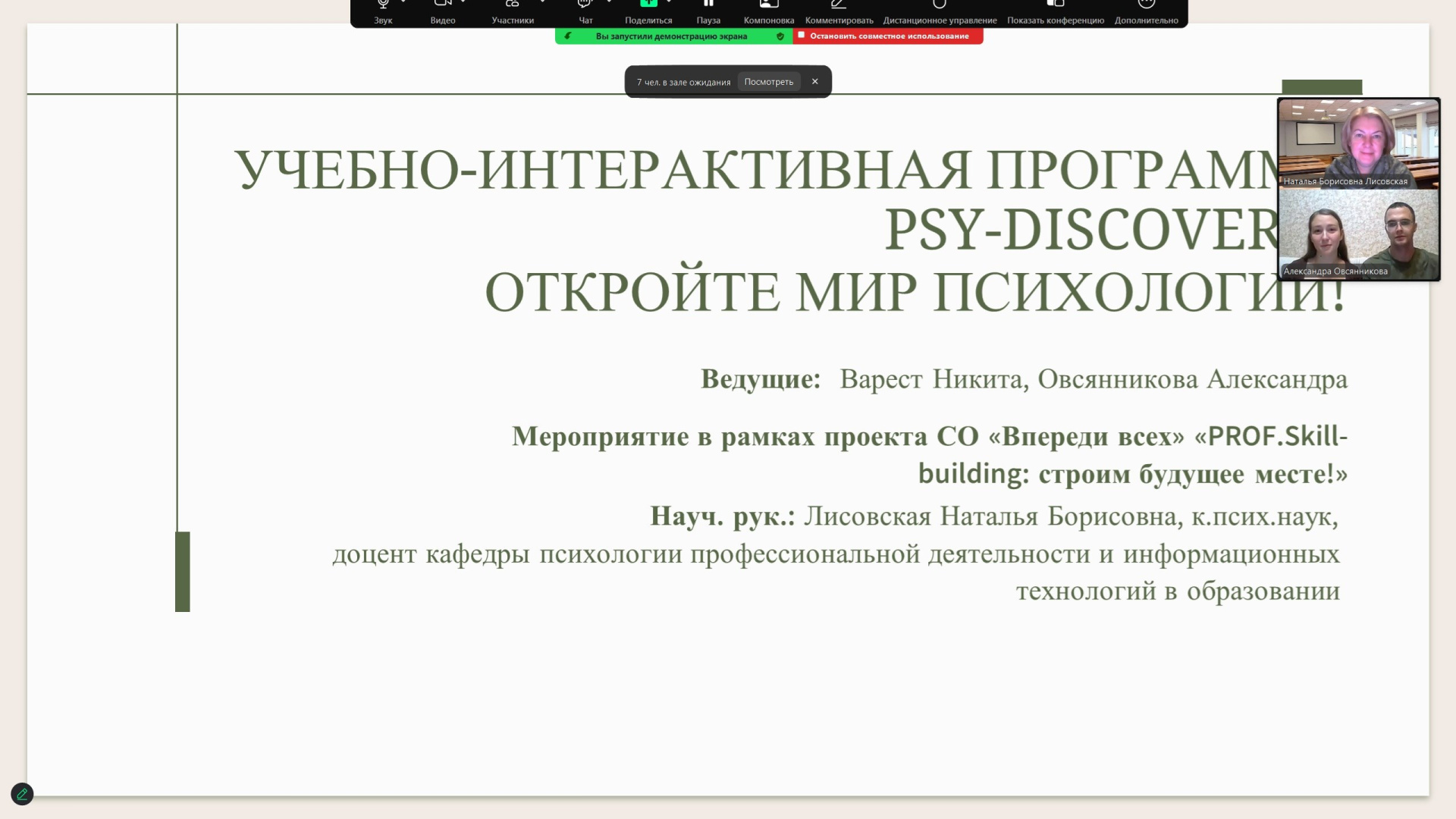
Task: Toggle camera with the Видео button
Action: point(443,11)
